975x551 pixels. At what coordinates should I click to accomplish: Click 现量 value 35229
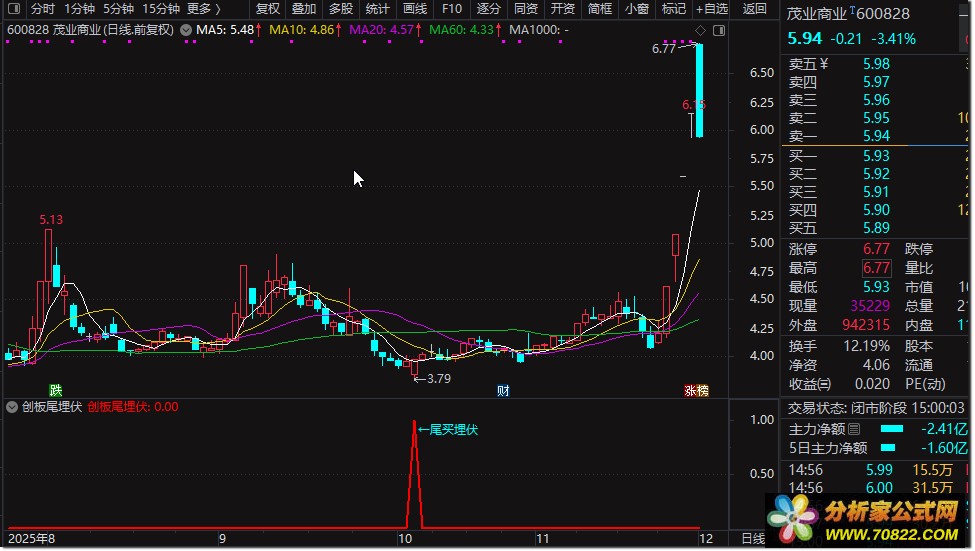point(870,306)
